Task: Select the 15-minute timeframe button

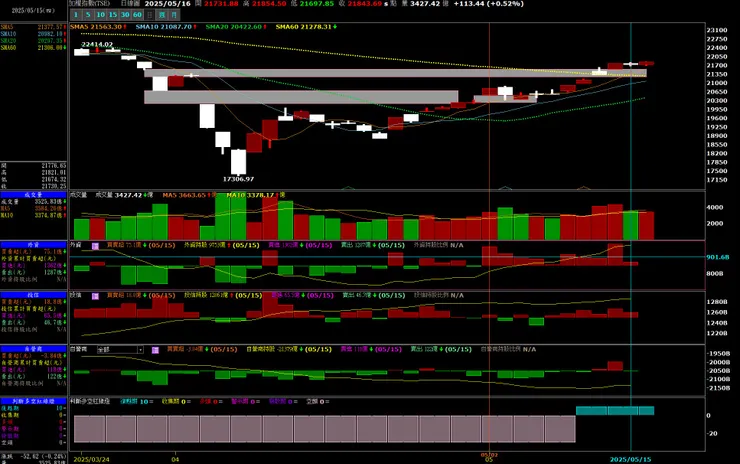Action: point(113,15)
